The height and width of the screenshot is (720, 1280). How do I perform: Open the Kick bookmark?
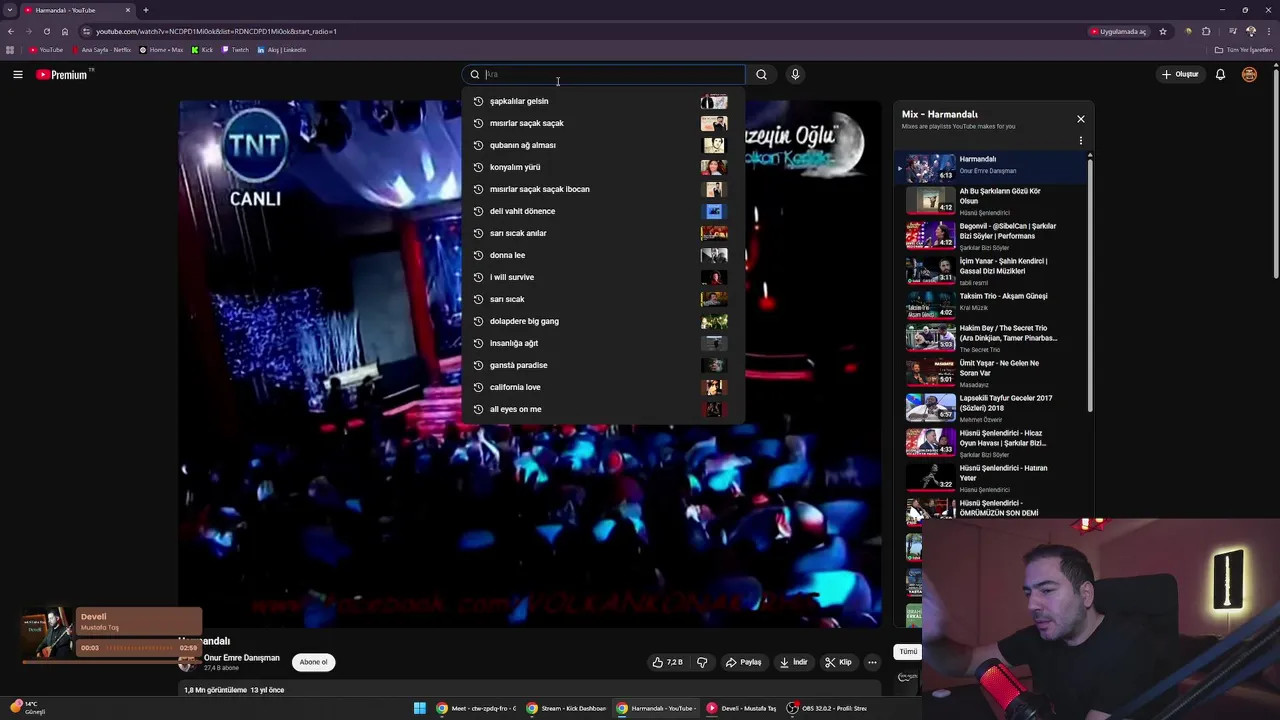pyautogui.click(x=203, y=50)
